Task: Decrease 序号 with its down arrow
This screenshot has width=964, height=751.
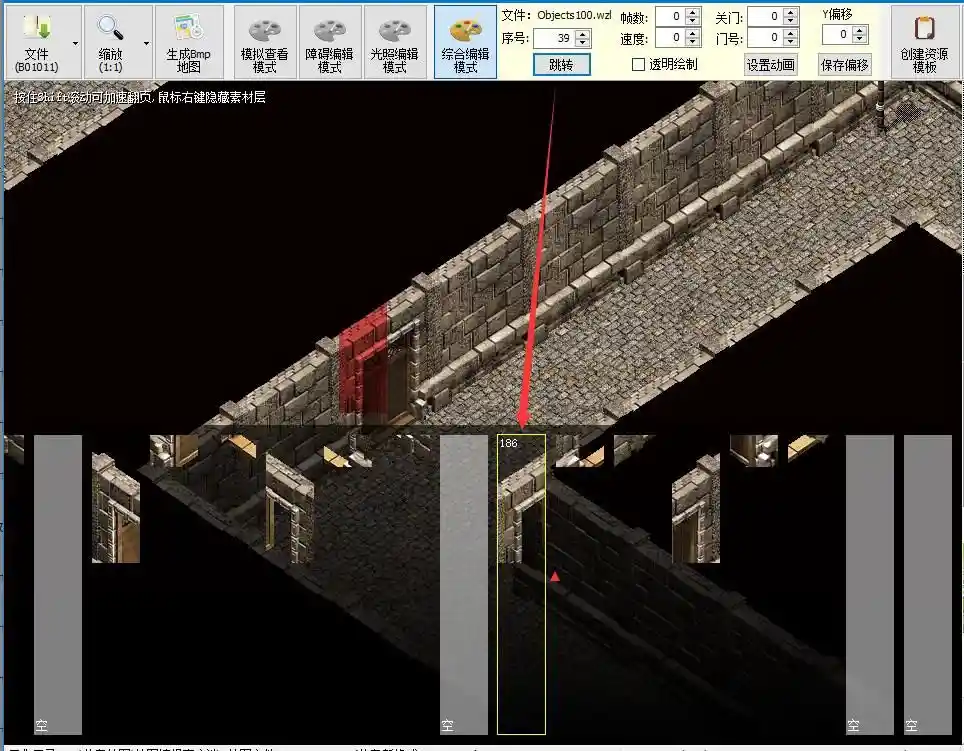Action: 582,43
